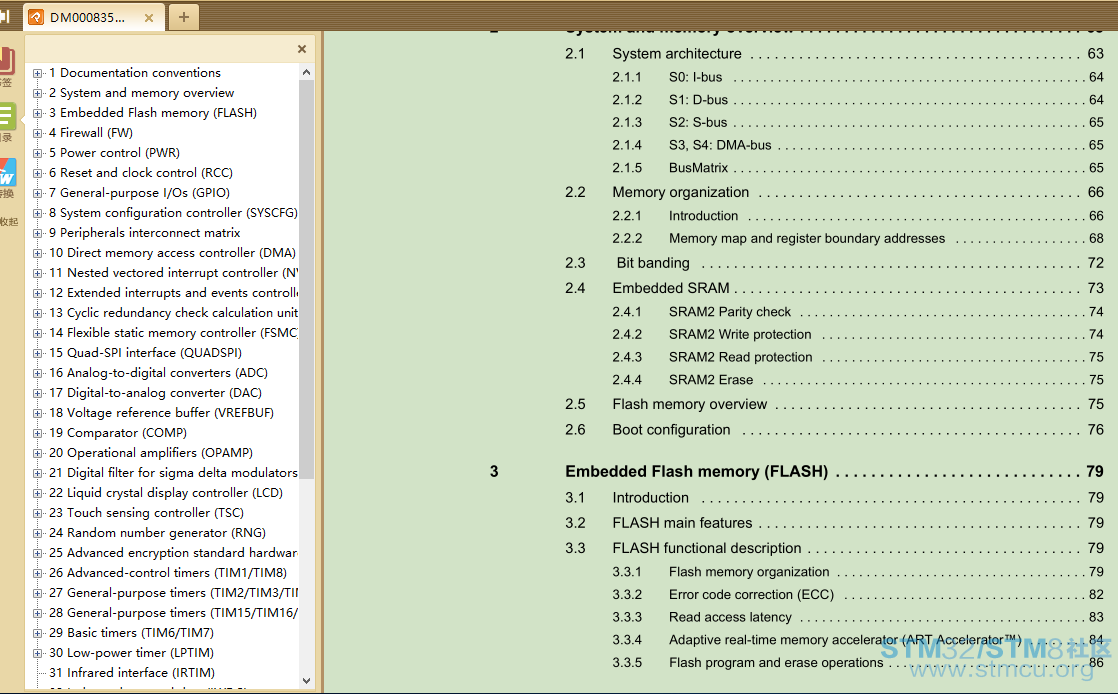
Task: Expand 6 Reset and clock control bookmark
Action: click(x=38, y=173)
